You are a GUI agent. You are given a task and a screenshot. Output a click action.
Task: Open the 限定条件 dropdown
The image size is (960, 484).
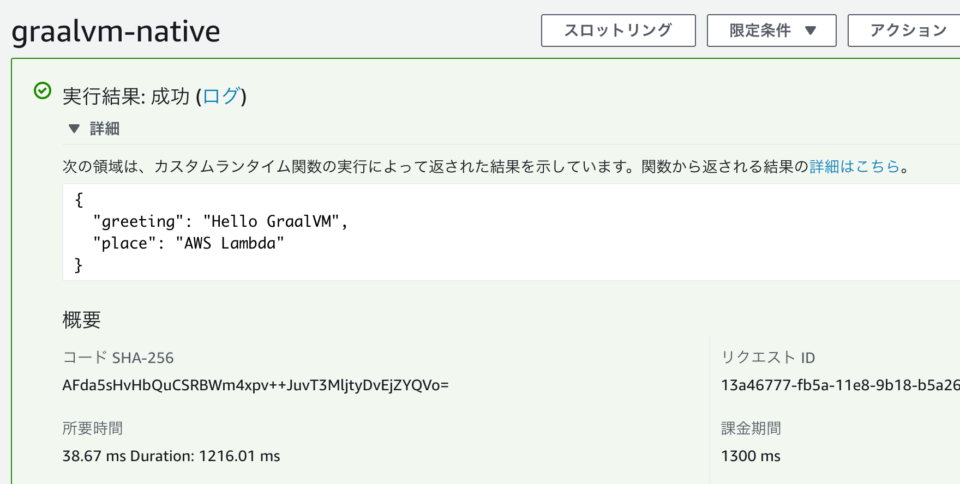(771, 31)
